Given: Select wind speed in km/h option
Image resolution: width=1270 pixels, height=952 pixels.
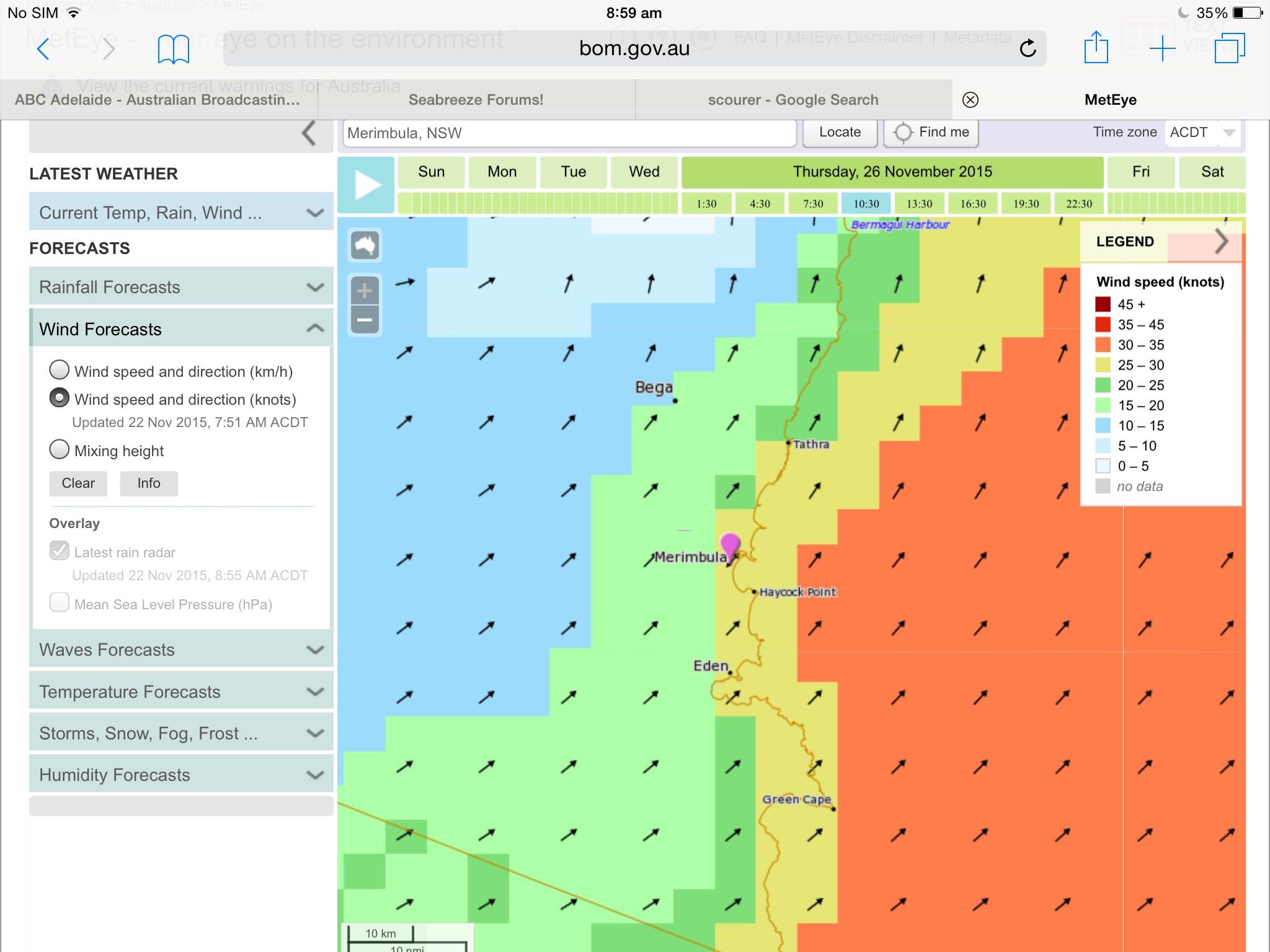Looking at the screenshot, I should tap(60, 370).
